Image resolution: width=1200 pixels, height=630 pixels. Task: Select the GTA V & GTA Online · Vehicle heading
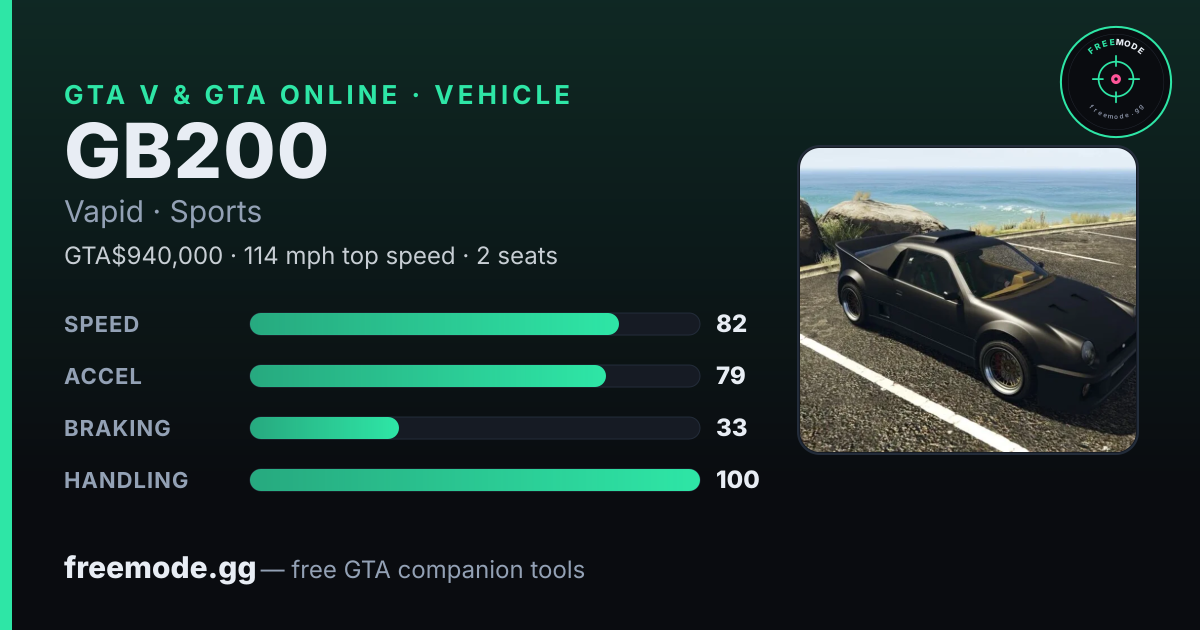pyautogui.click(x=318, y=95)
